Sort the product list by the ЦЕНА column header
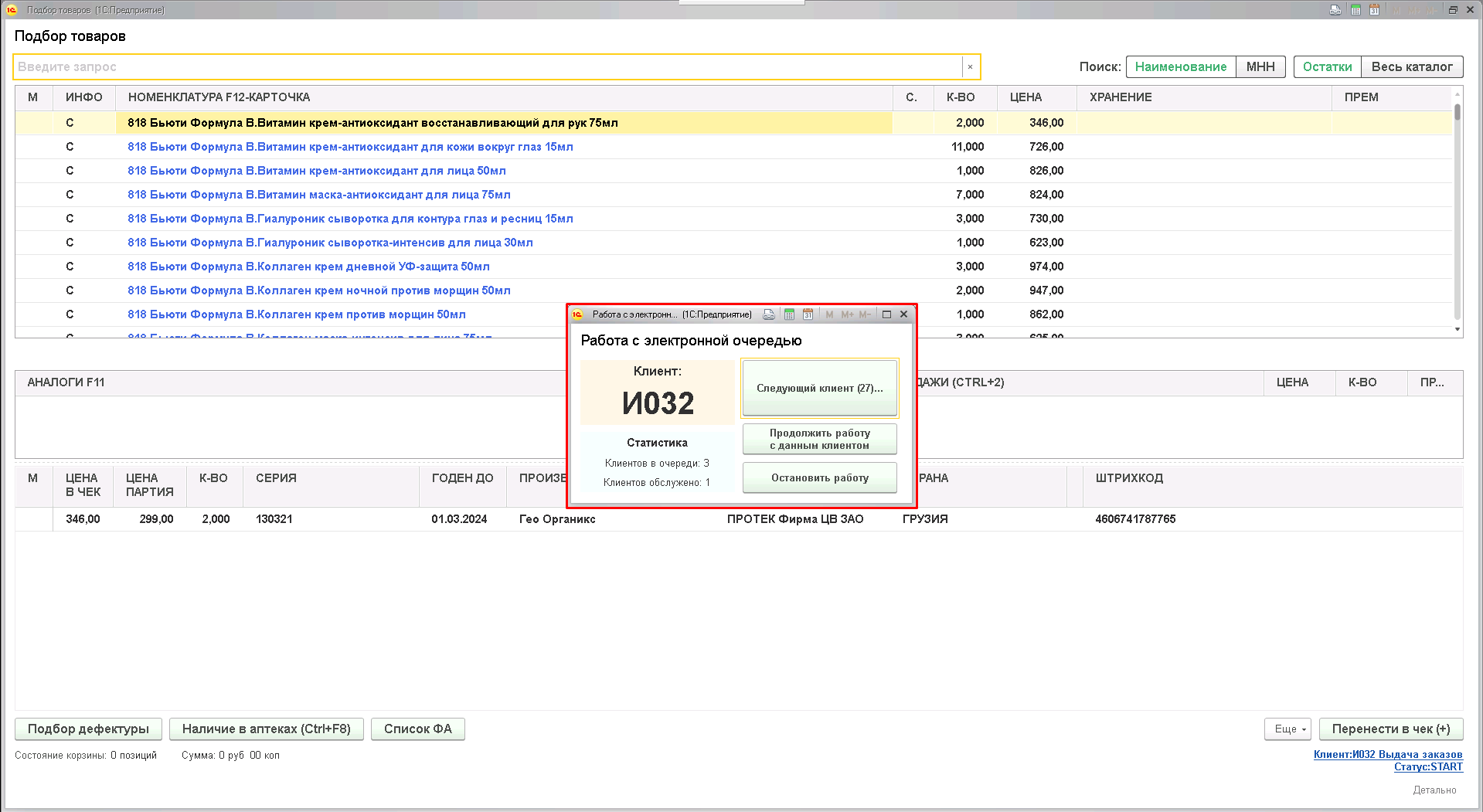 [1026, 97]
